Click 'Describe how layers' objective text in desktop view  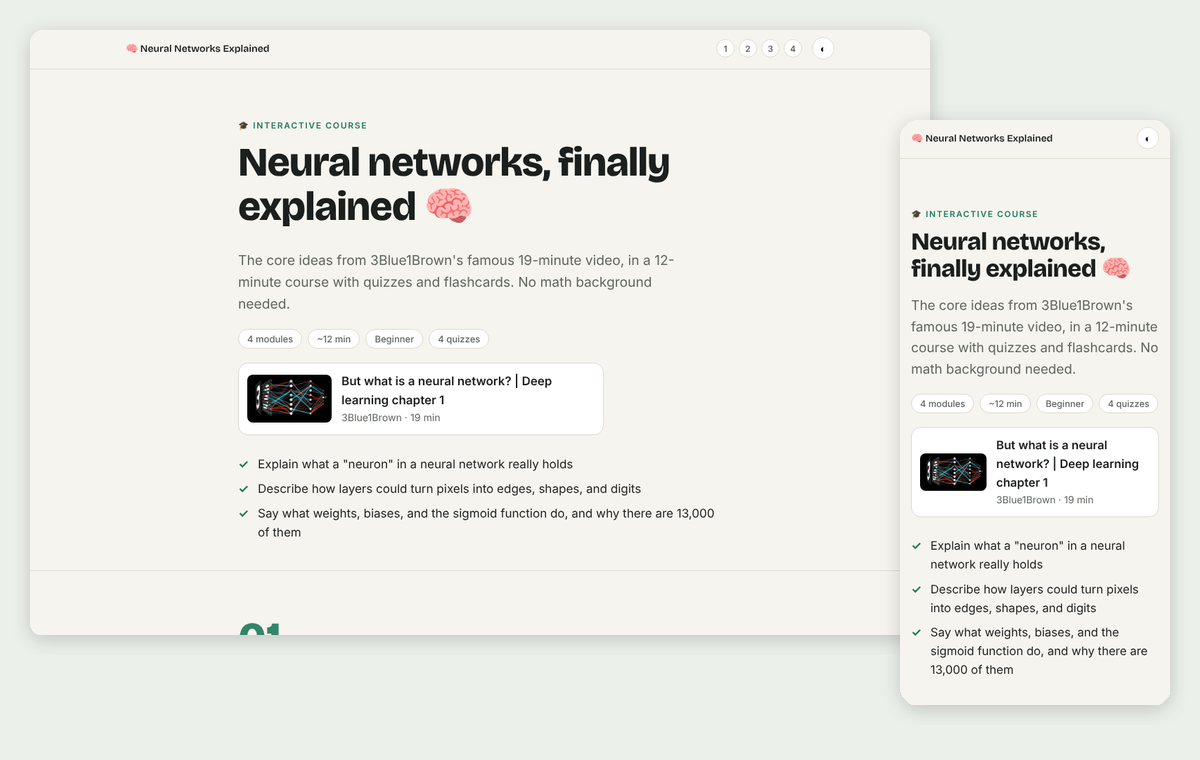pos(449,489)
